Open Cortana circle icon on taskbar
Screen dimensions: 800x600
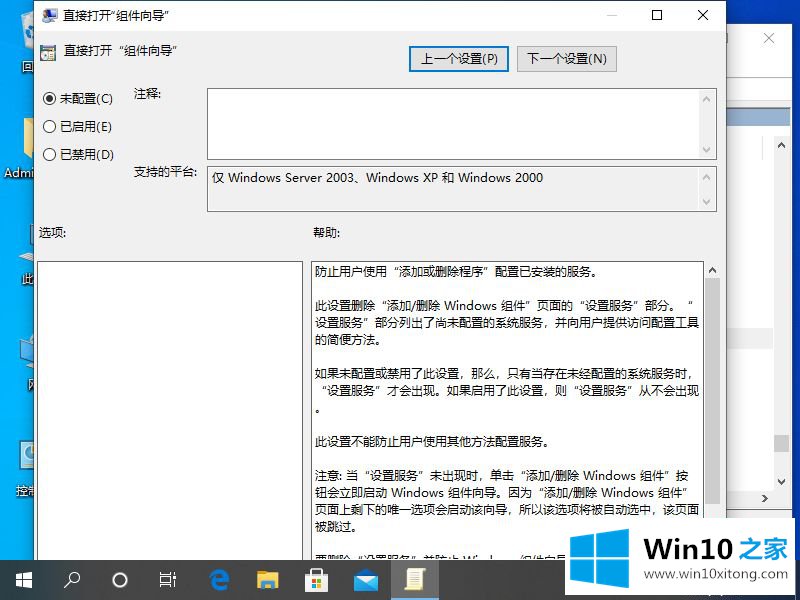pos(120,580)
